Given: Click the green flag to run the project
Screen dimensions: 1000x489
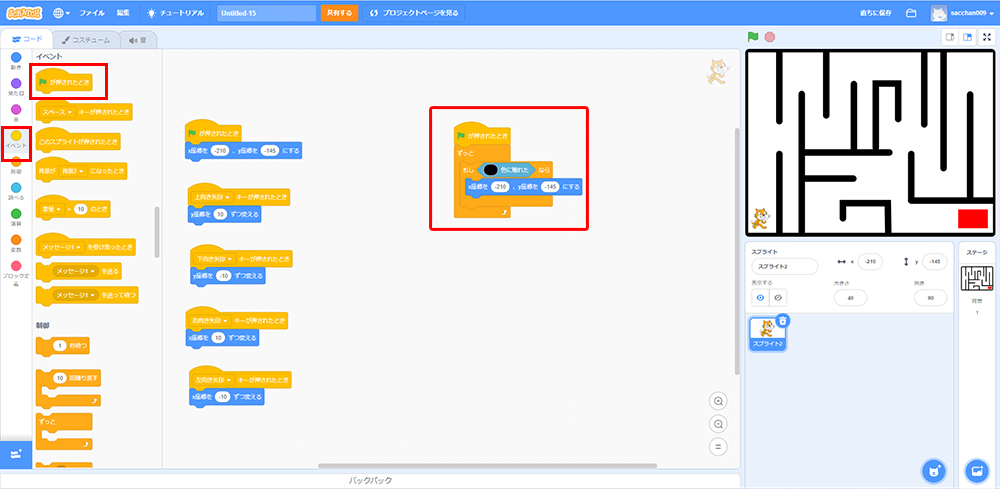Looking at the screenshot, I should click(753, 37).
